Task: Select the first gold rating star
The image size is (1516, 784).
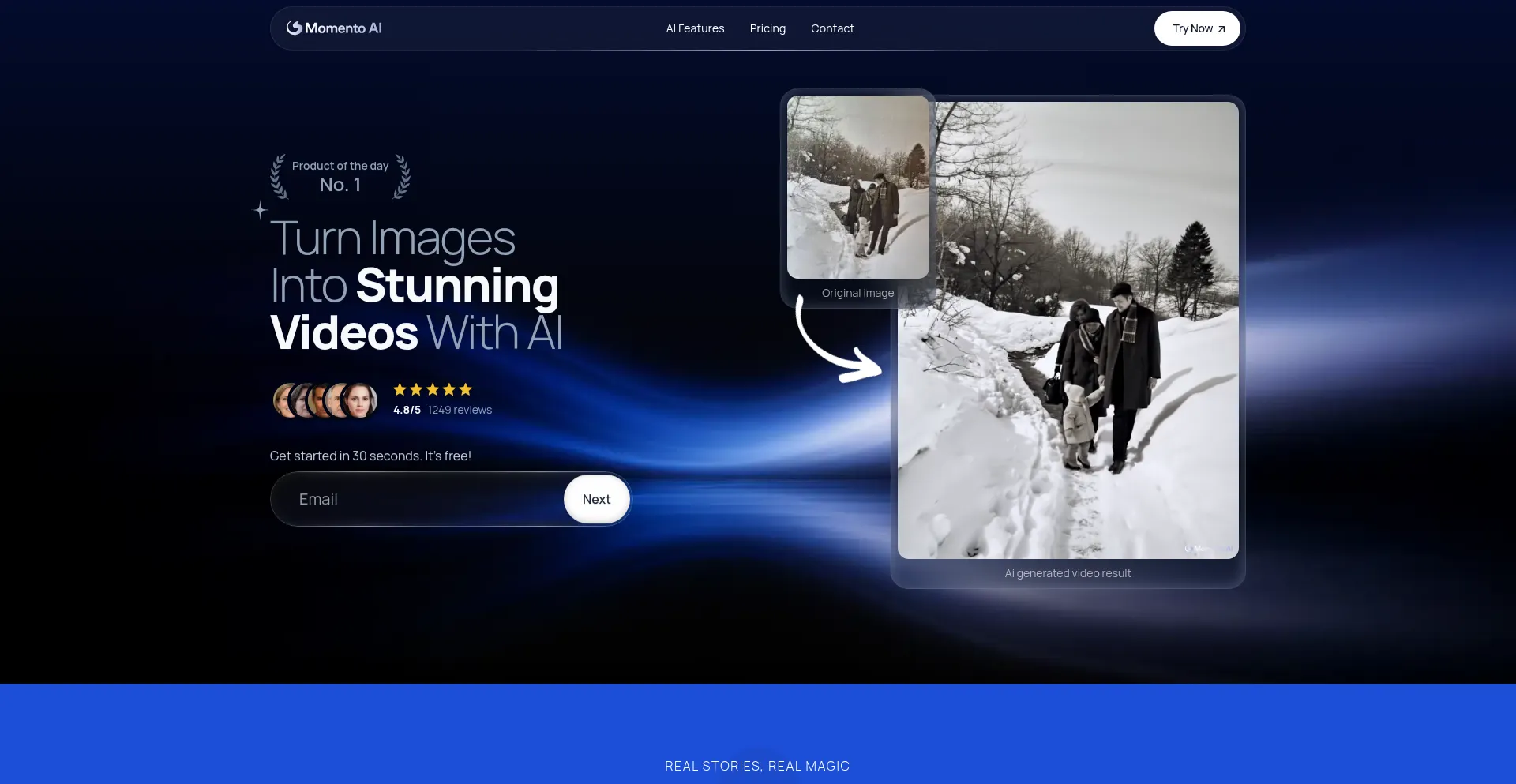Action: 400,389
